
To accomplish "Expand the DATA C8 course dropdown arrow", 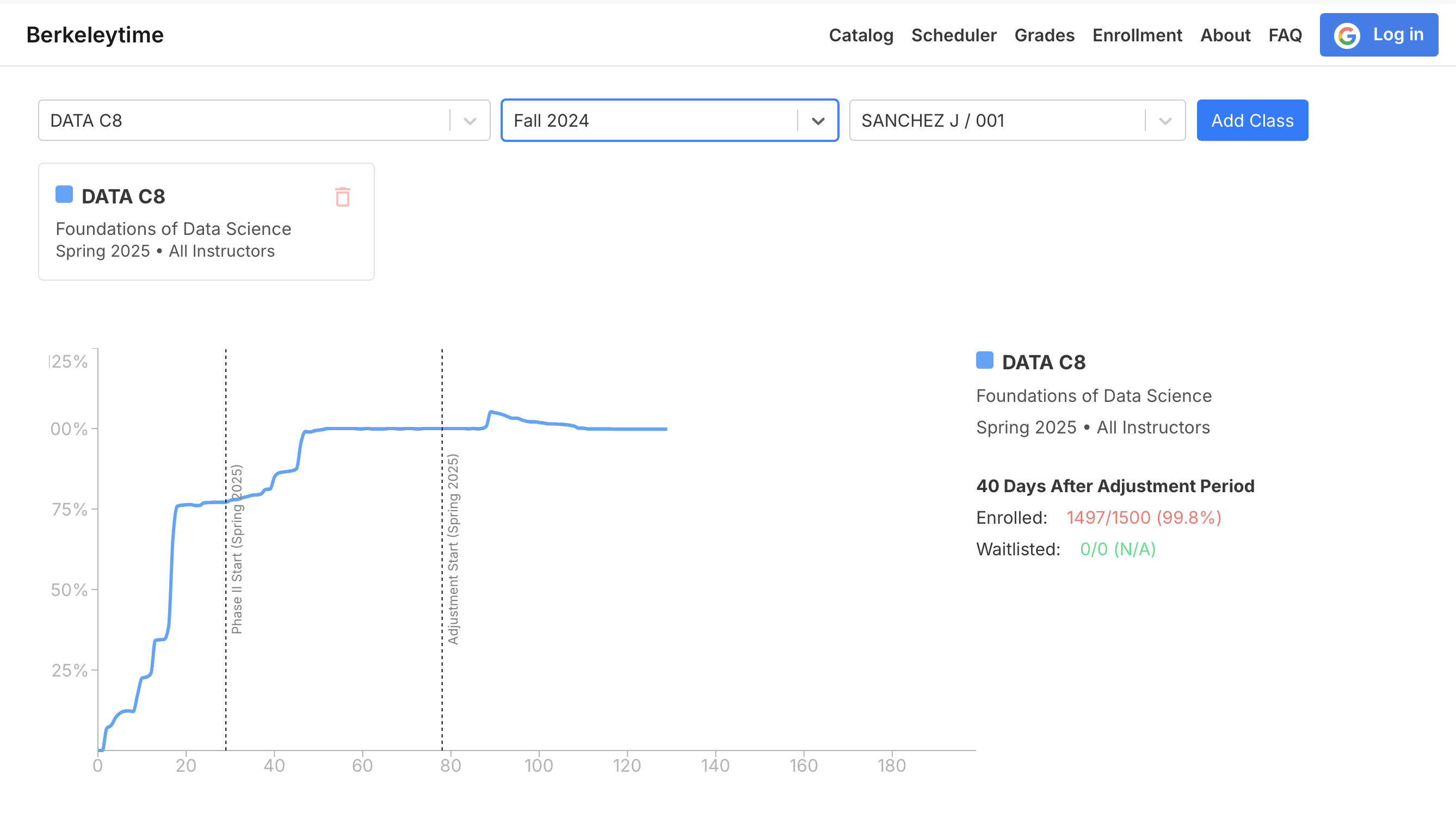I will pos(470,121).
